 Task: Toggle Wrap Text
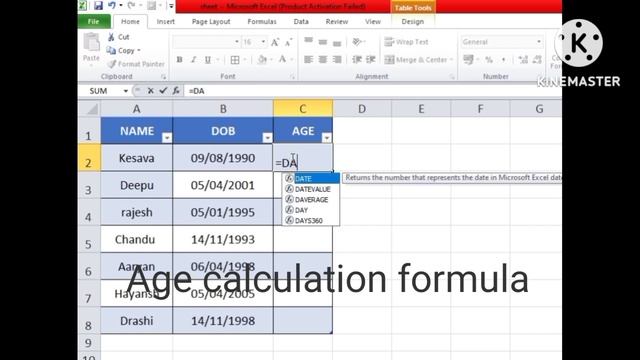[407, 42]
